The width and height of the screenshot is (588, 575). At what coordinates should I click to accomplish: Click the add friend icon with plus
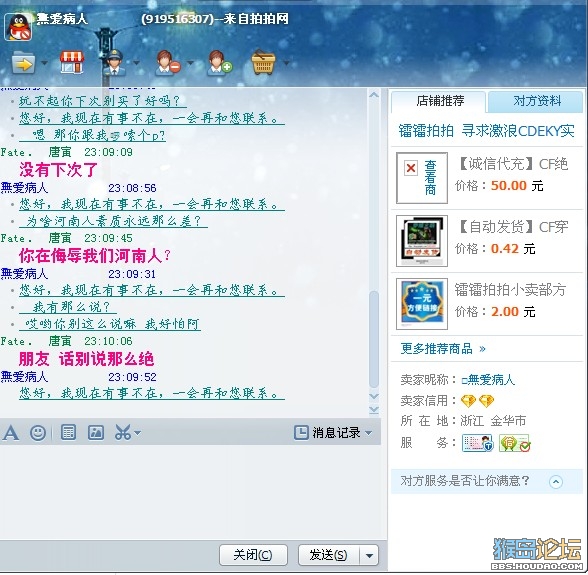(x=219, y=63)
